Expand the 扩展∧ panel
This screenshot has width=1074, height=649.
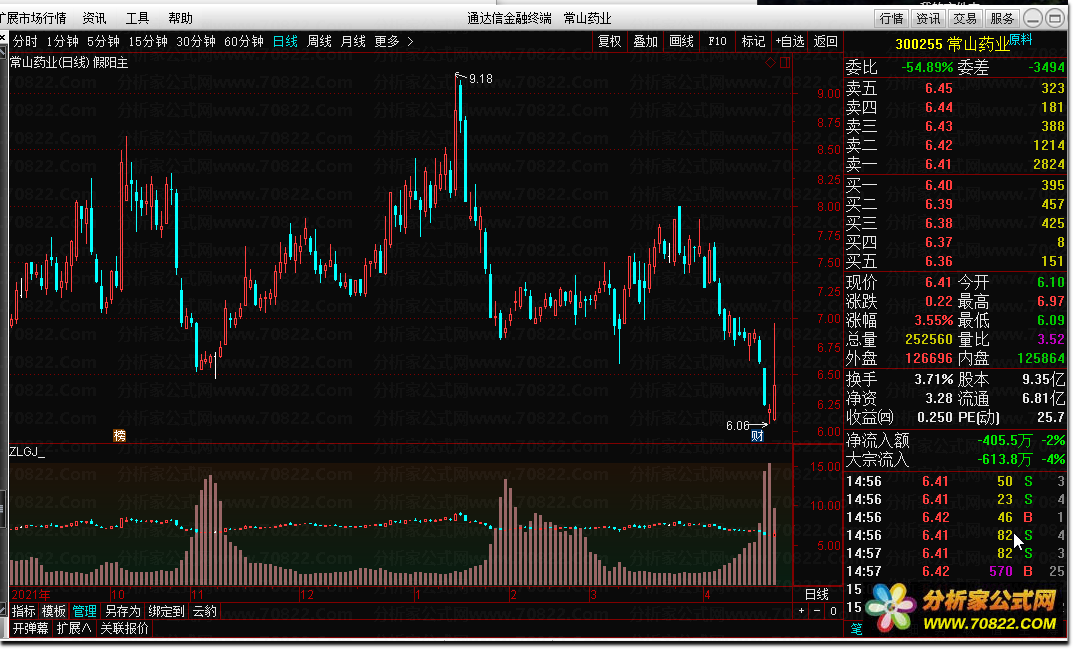pos(73,628)
